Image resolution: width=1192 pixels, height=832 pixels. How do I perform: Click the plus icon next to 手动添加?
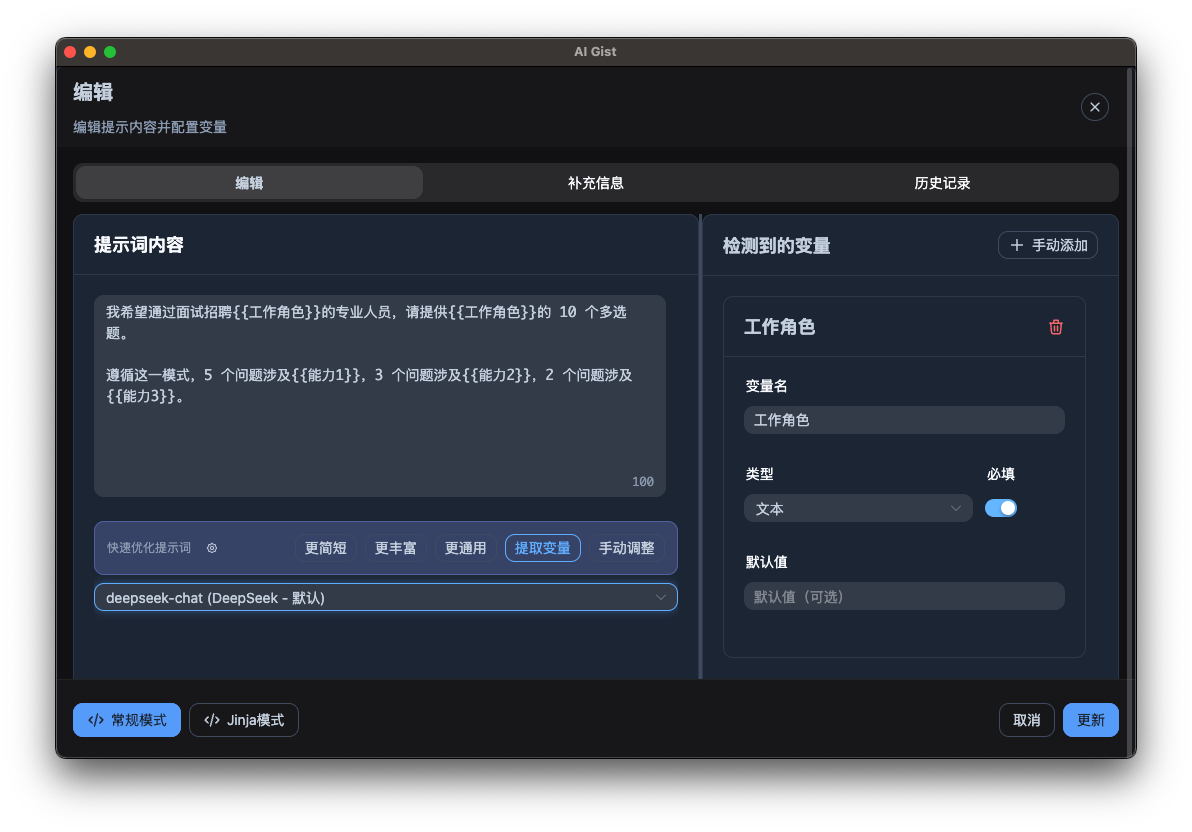point(1016,244)
